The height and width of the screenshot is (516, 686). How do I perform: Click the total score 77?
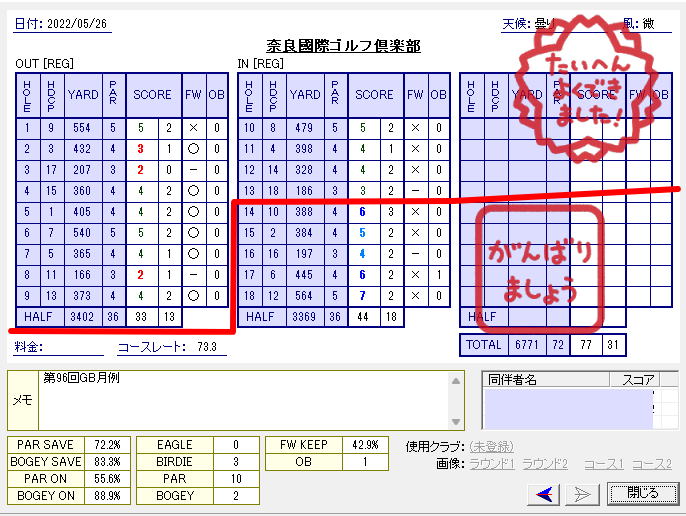(x=586, y=345)
